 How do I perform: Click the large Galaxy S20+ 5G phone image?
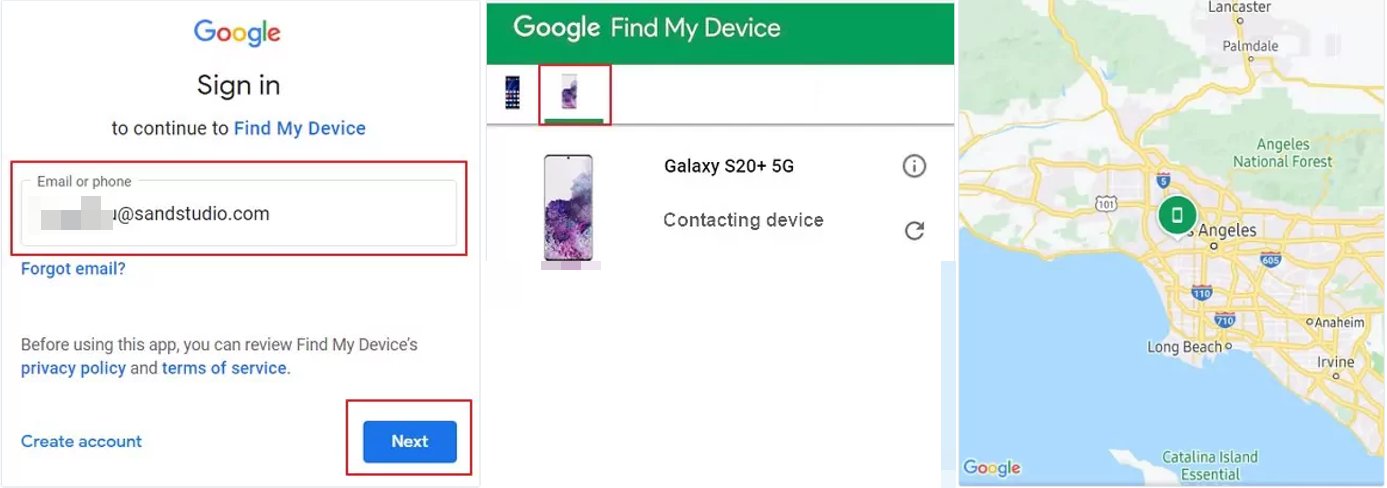567,208
